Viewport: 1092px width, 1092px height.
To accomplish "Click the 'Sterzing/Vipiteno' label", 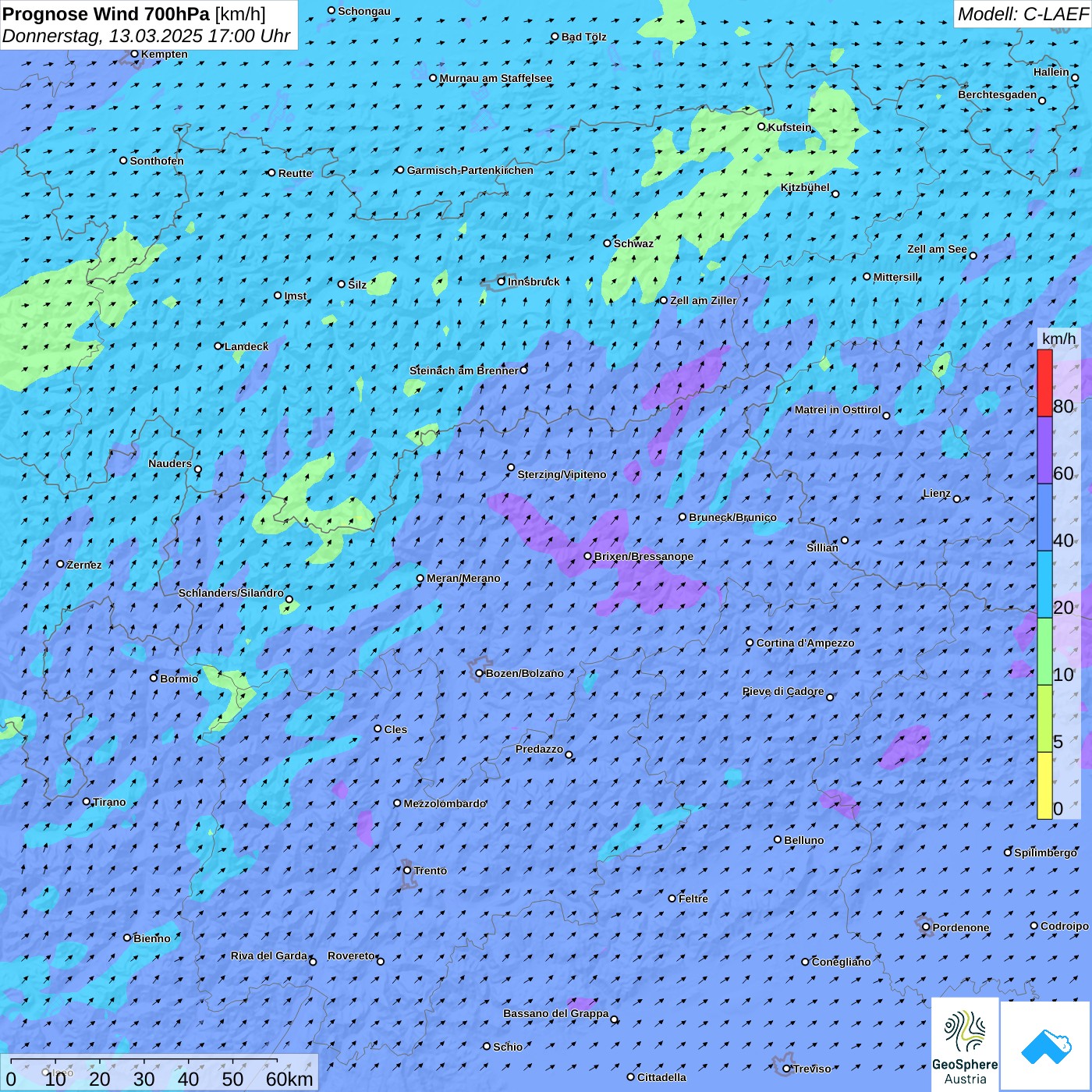I will point(562,474).
